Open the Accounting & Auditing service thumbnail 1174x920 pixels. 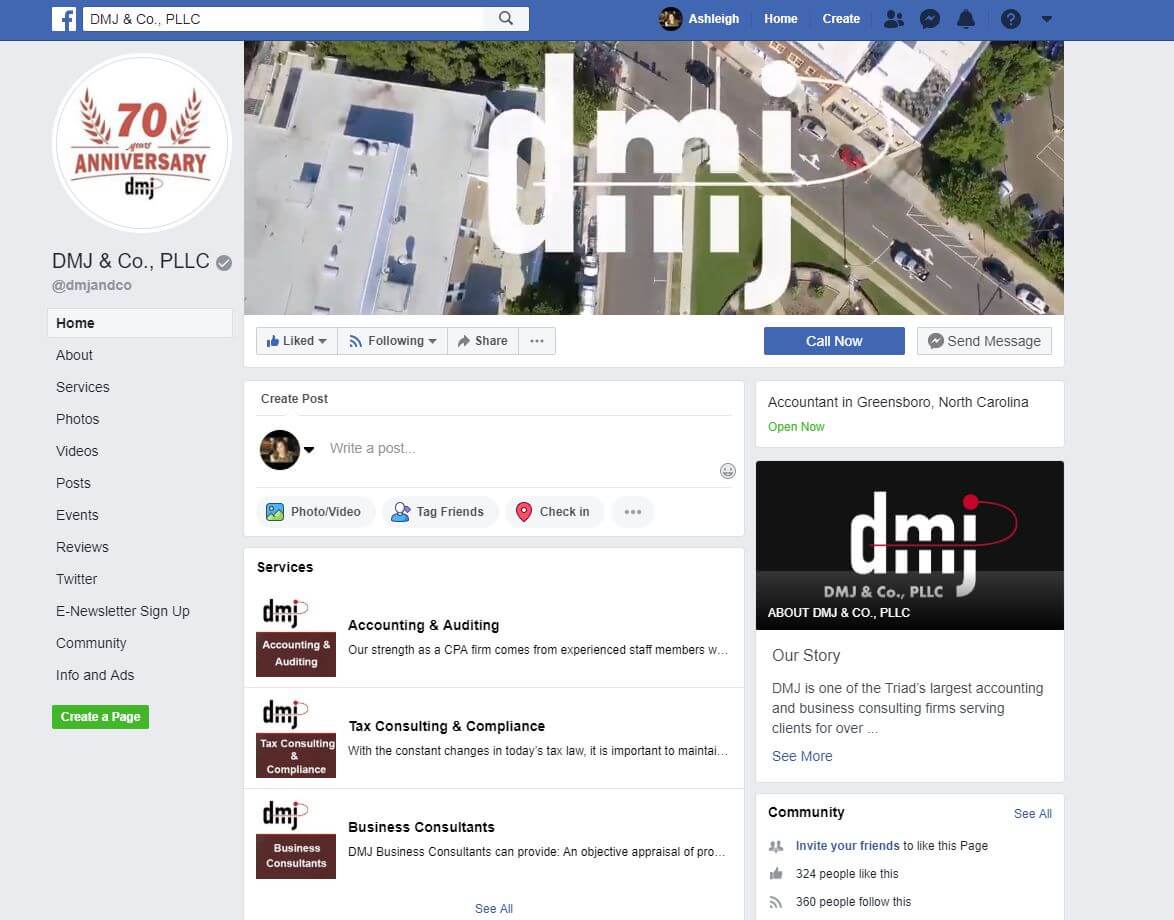click(x=296, y=638)
